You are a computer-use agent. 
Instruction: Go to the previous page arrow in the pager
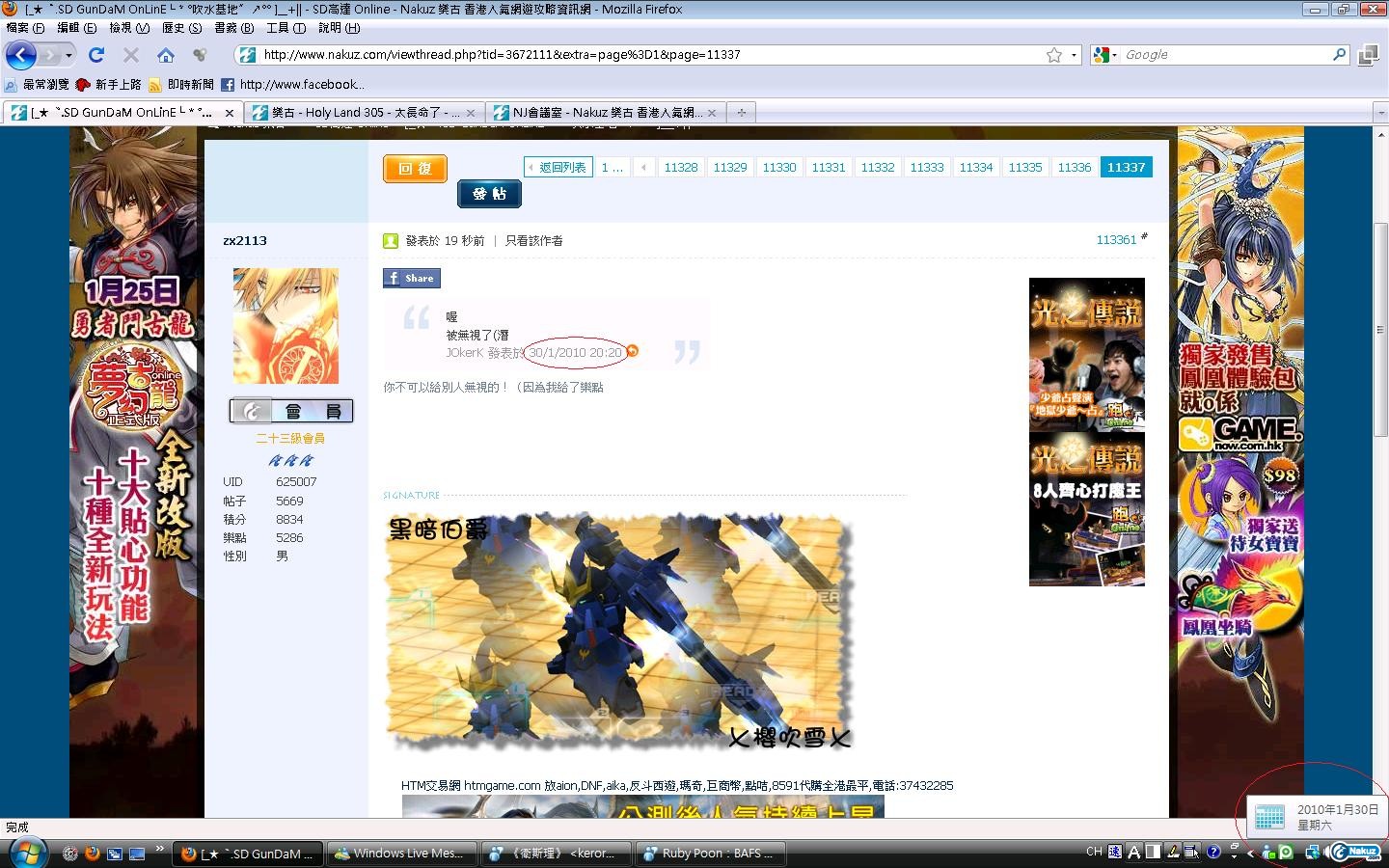pyautogui.click(x=643, y=167)
